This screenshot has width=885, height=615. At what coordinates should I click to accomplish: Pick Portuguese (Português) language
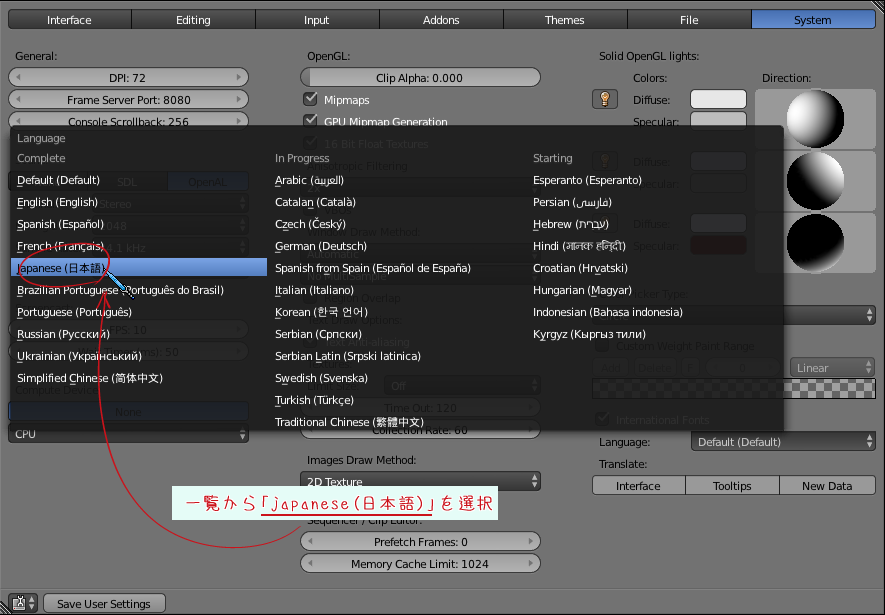(139, 312)
